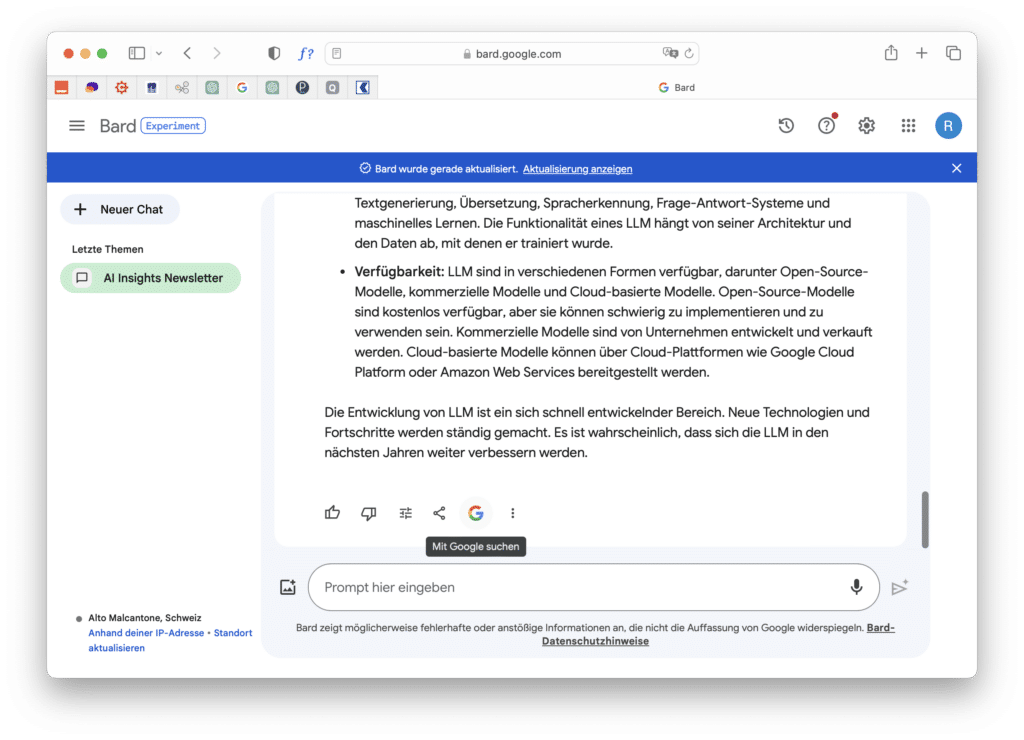The image size is (1024, 740).
Task: Open more options three-dot menu
Action: tap(513, 513)
